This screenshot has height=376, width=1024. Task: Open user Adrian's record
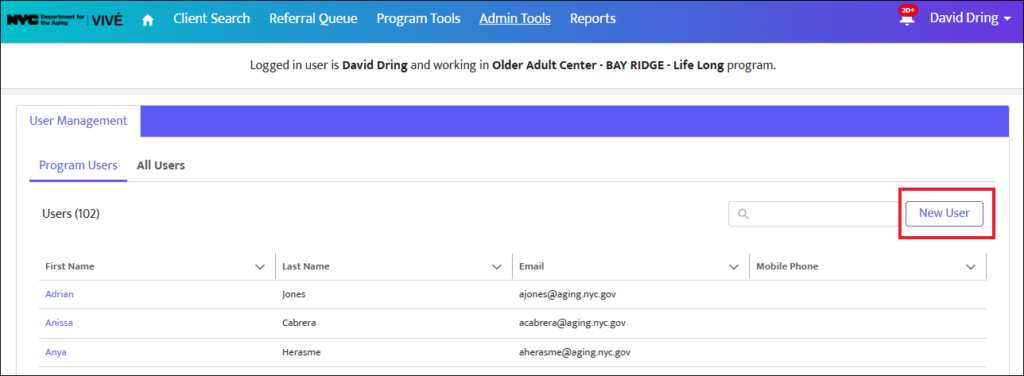tap(59, 294)
